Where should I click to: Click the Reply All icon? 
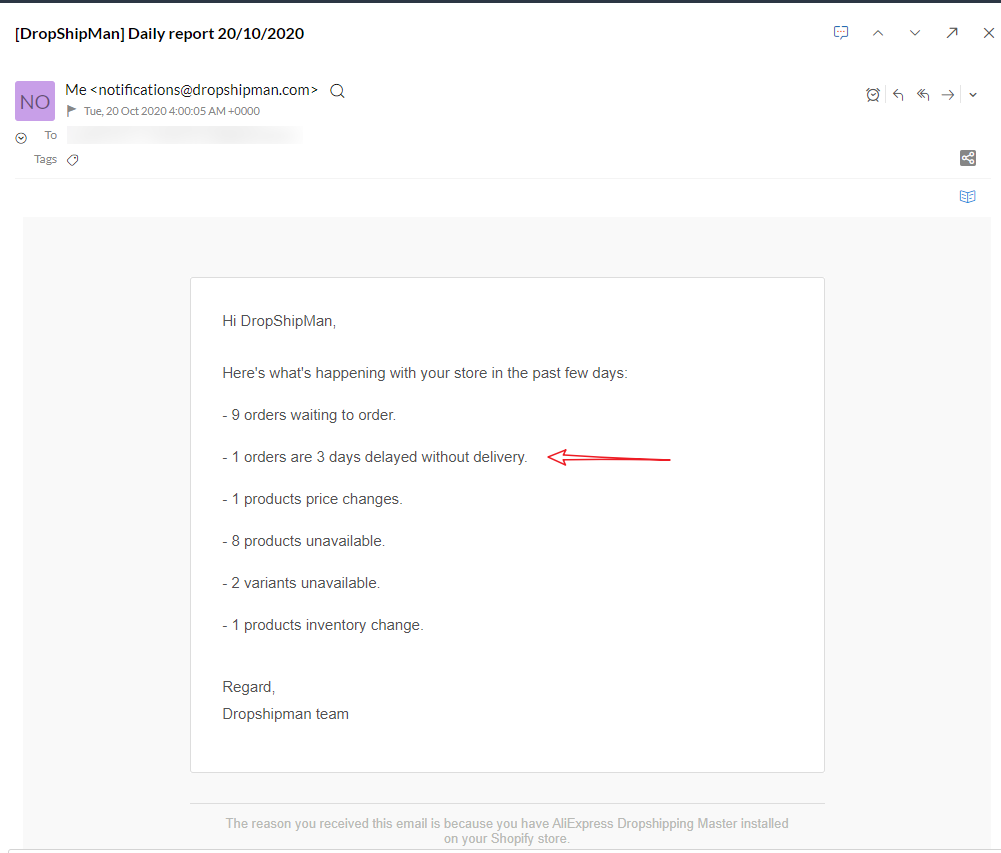tap(923, 95)
